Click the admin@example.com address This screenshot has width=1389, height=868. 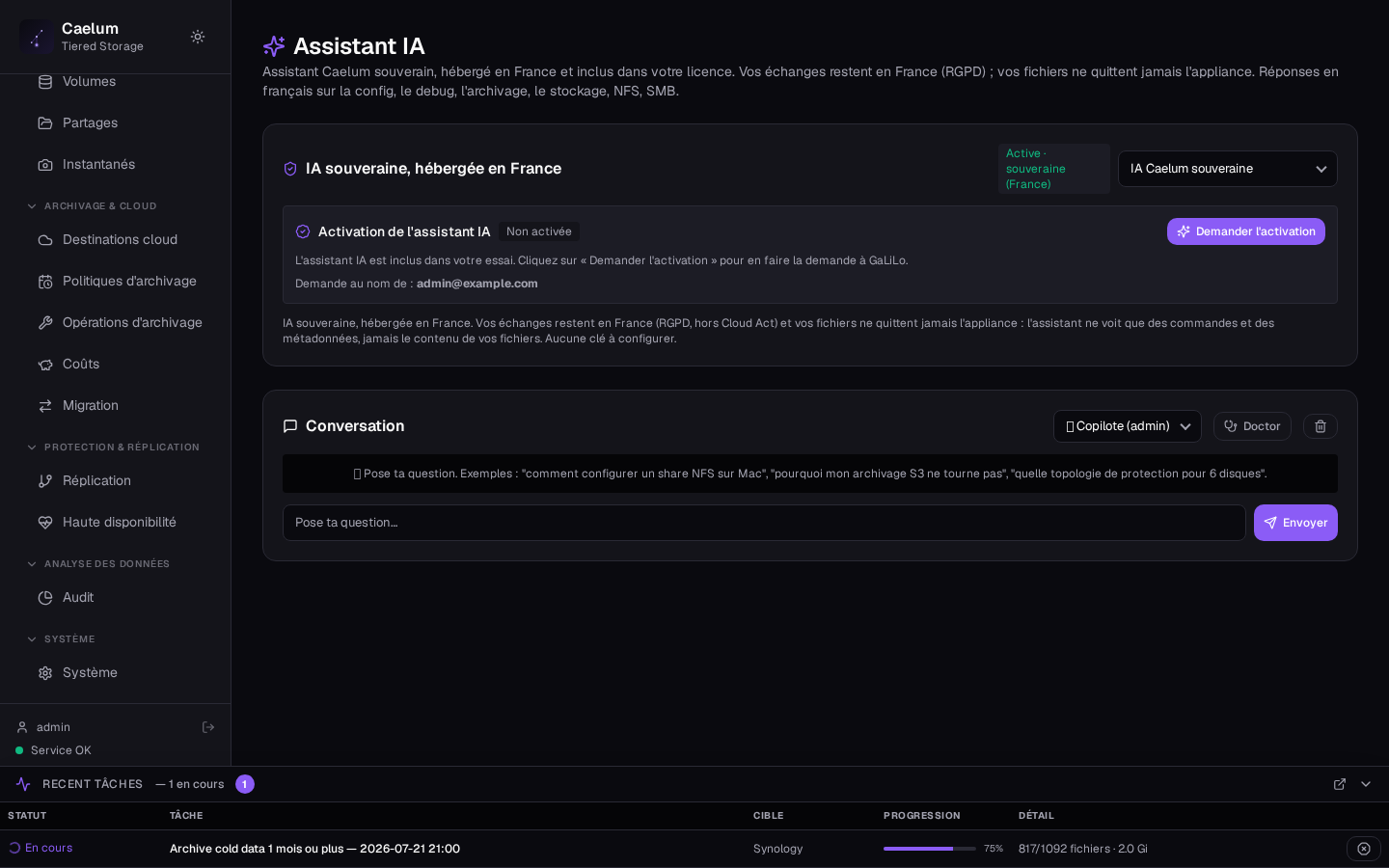coord(477,284)
